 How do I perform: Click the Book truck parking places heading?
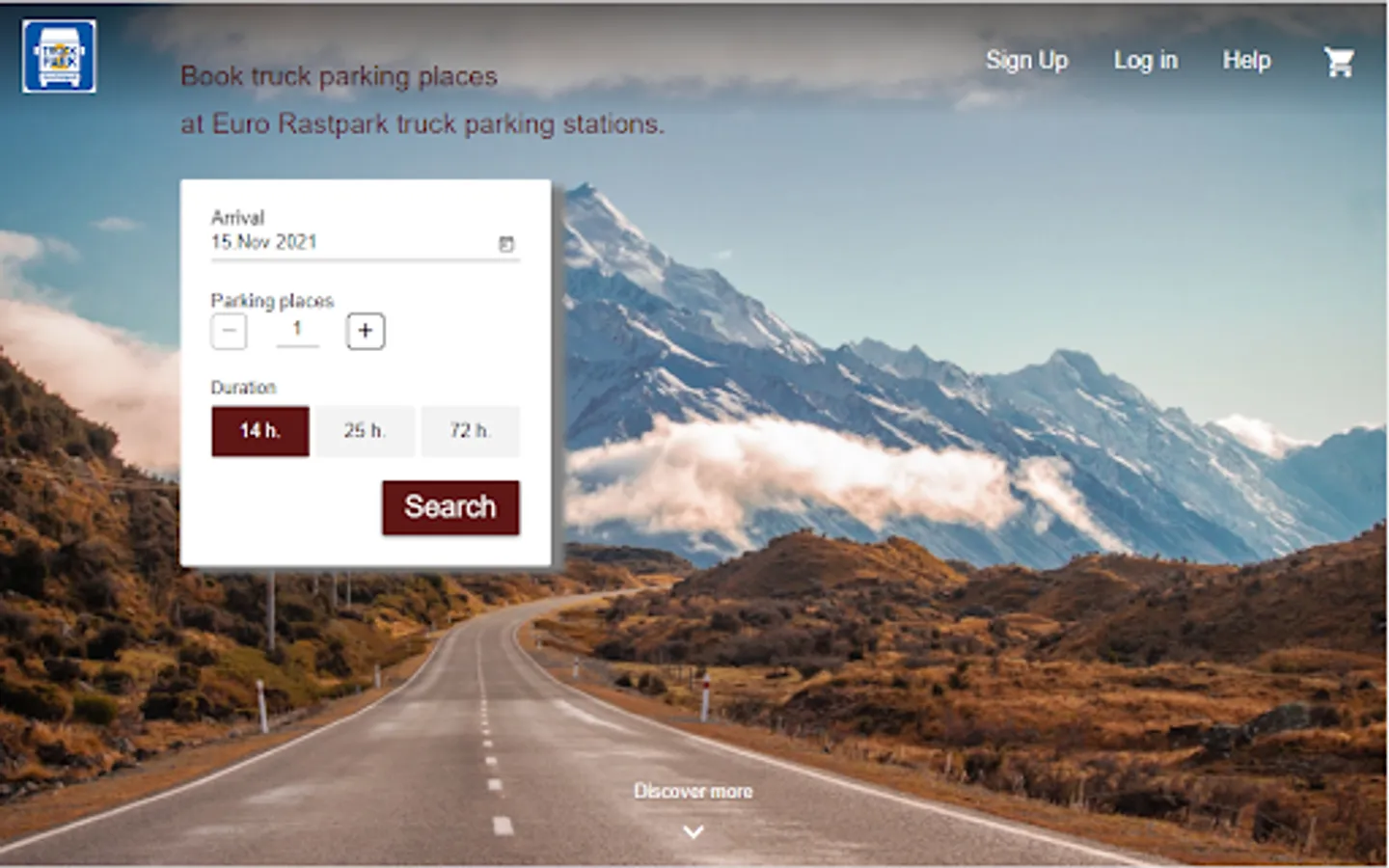tap(339, 76)
